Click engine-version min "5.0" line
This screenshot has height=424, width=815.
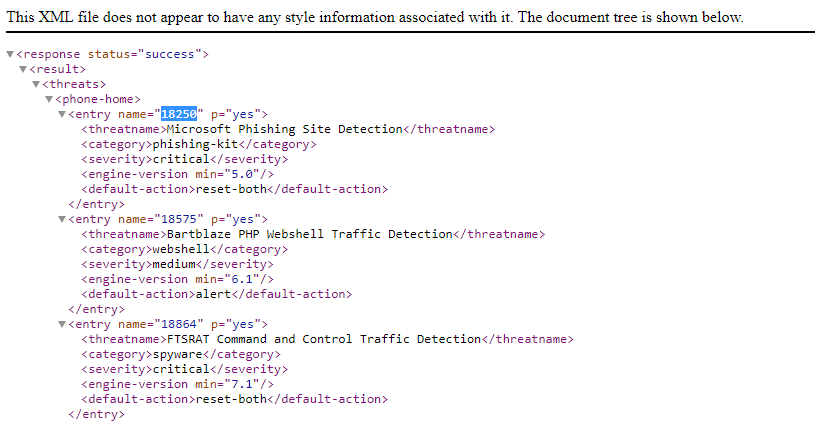click(x=178, y=174)
